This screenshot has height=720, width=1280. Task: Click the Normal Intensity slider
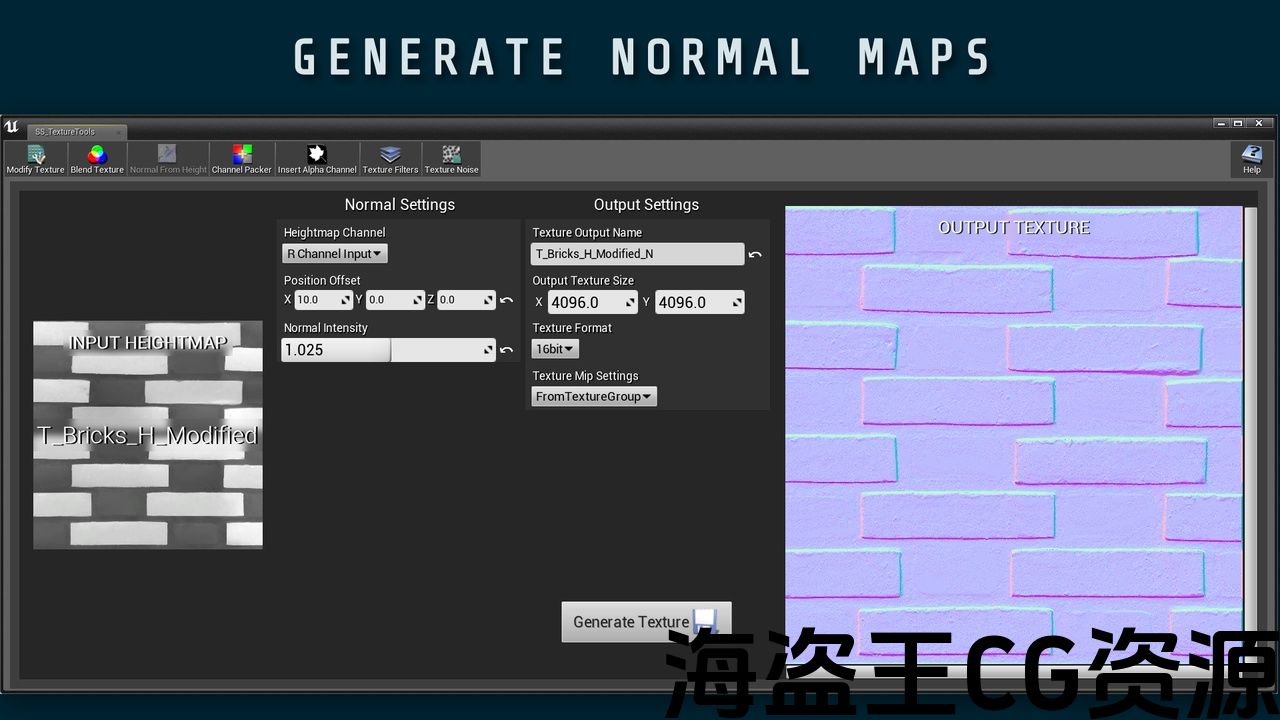click(388, 350)
